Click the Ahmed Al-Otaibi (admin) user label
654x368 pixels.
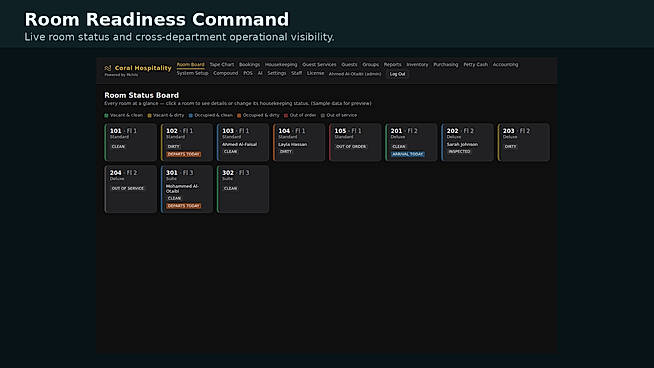click(355, 74)
